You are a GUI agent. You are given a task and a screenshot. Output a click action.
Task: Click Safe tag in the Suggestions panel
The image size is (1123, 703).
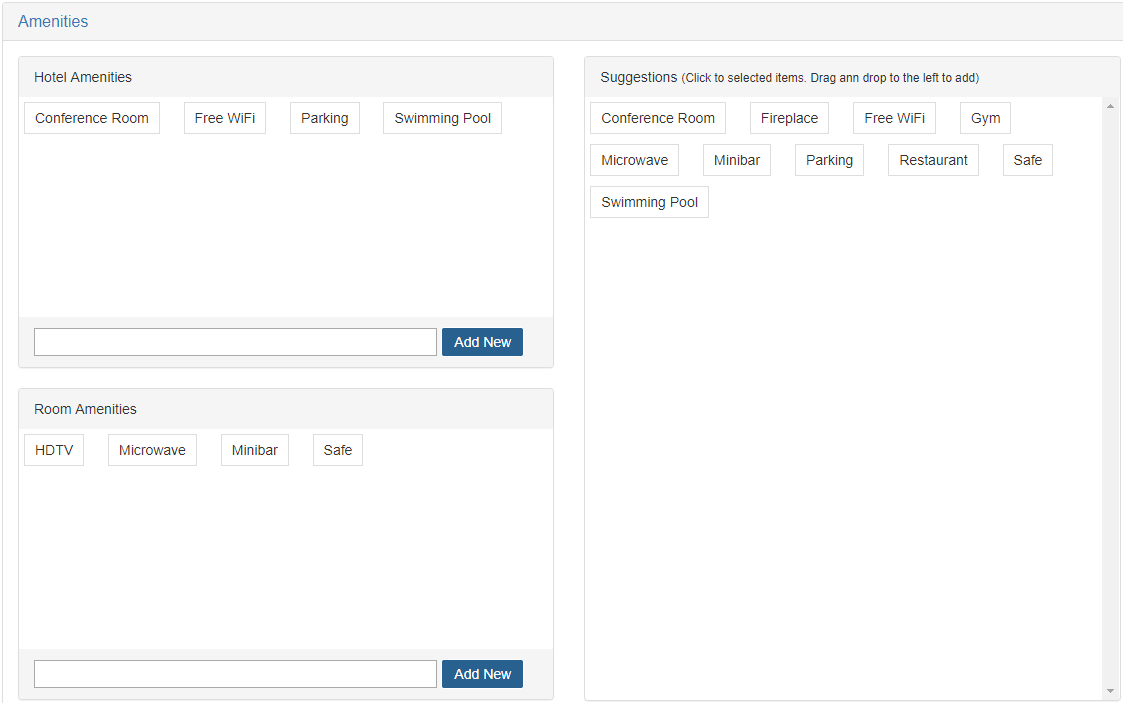[x=1027, y=160]
